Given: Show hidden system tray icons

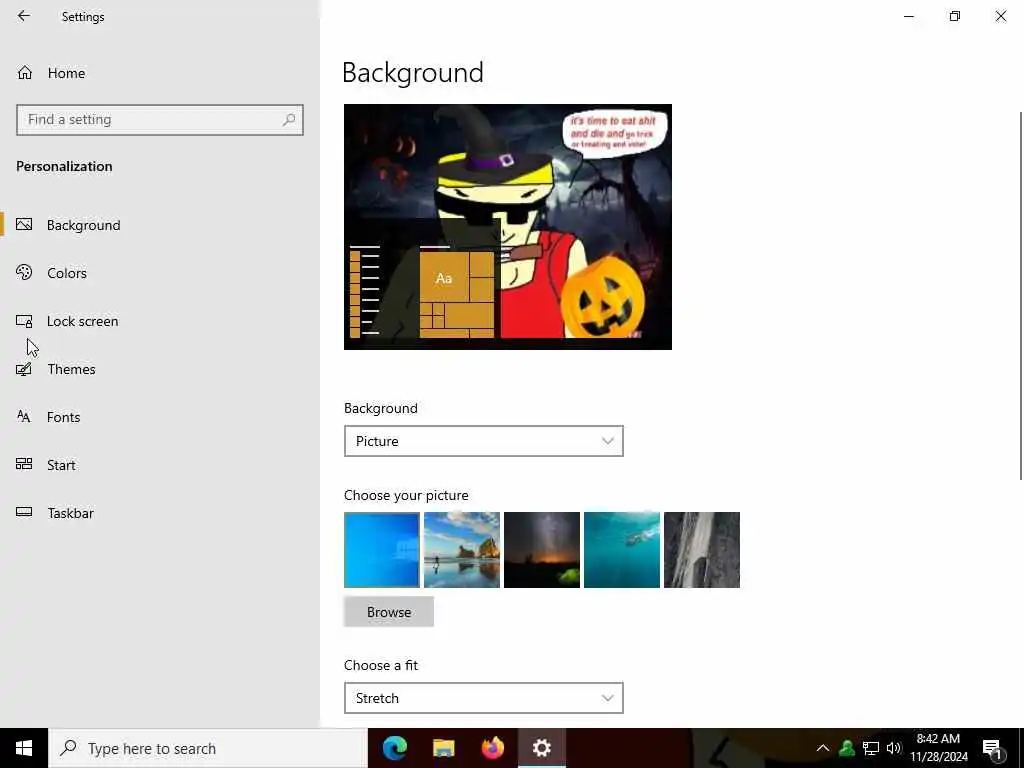Looking at the screenshot, I should [x=823, y=748].
